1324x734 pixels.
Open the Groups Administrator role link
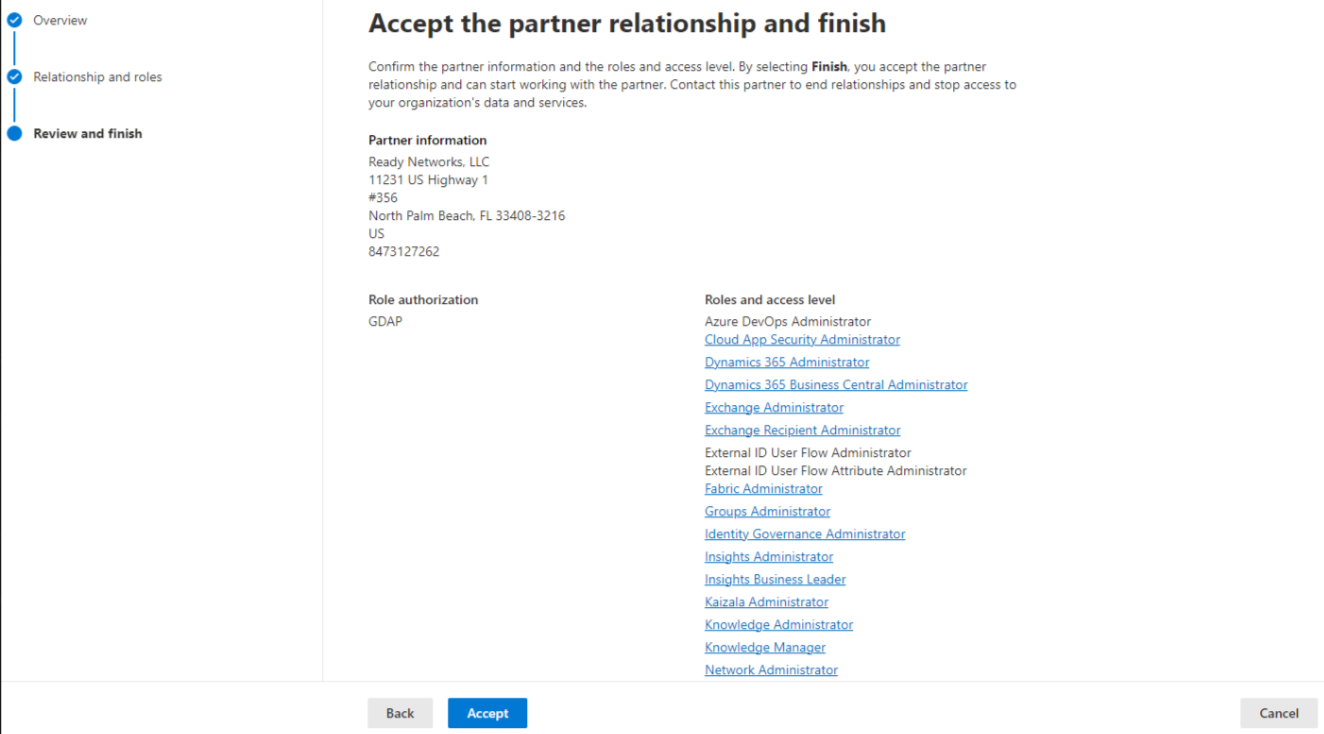click(x=767, y=512)
